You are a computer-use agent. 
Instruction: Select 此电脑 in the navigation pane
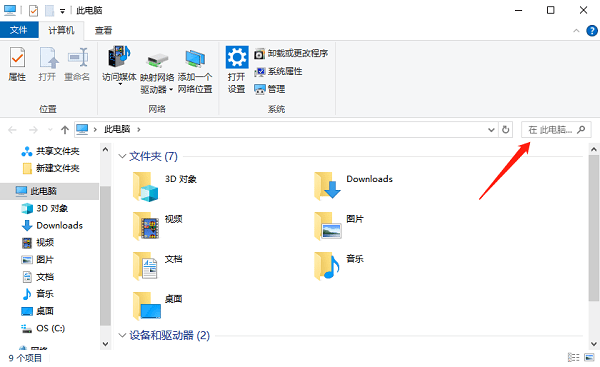pyautogui.click(x=50, y=191)
